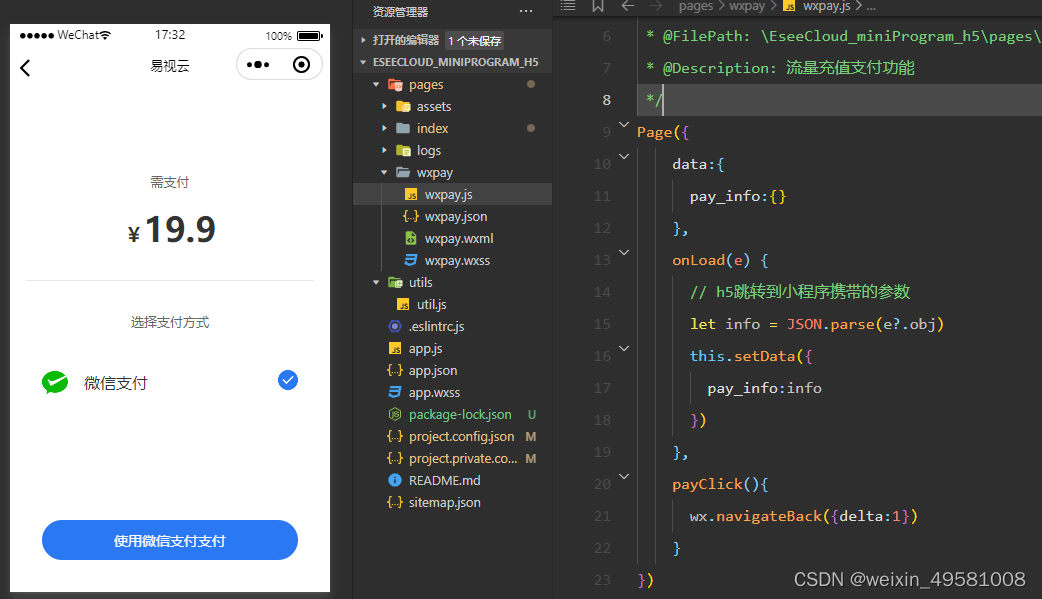The width and height of the screenshot is (1042, 599).
Task: Click the 资源管理器 panel title
Action: (x=400, y=11)
